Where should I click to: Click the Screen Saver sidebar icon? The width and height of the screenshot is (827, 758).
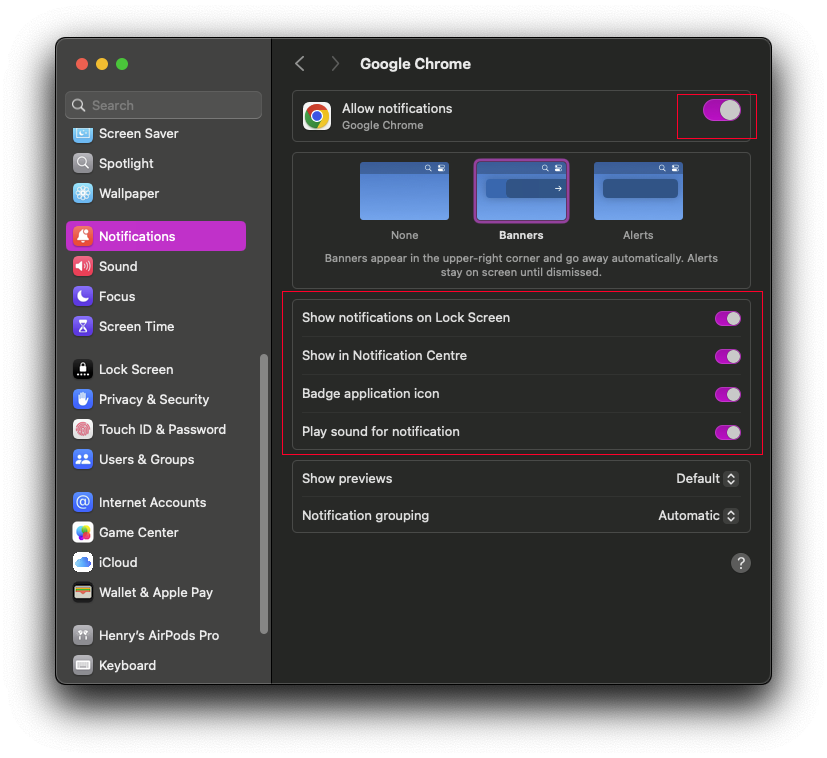point(83,134)
